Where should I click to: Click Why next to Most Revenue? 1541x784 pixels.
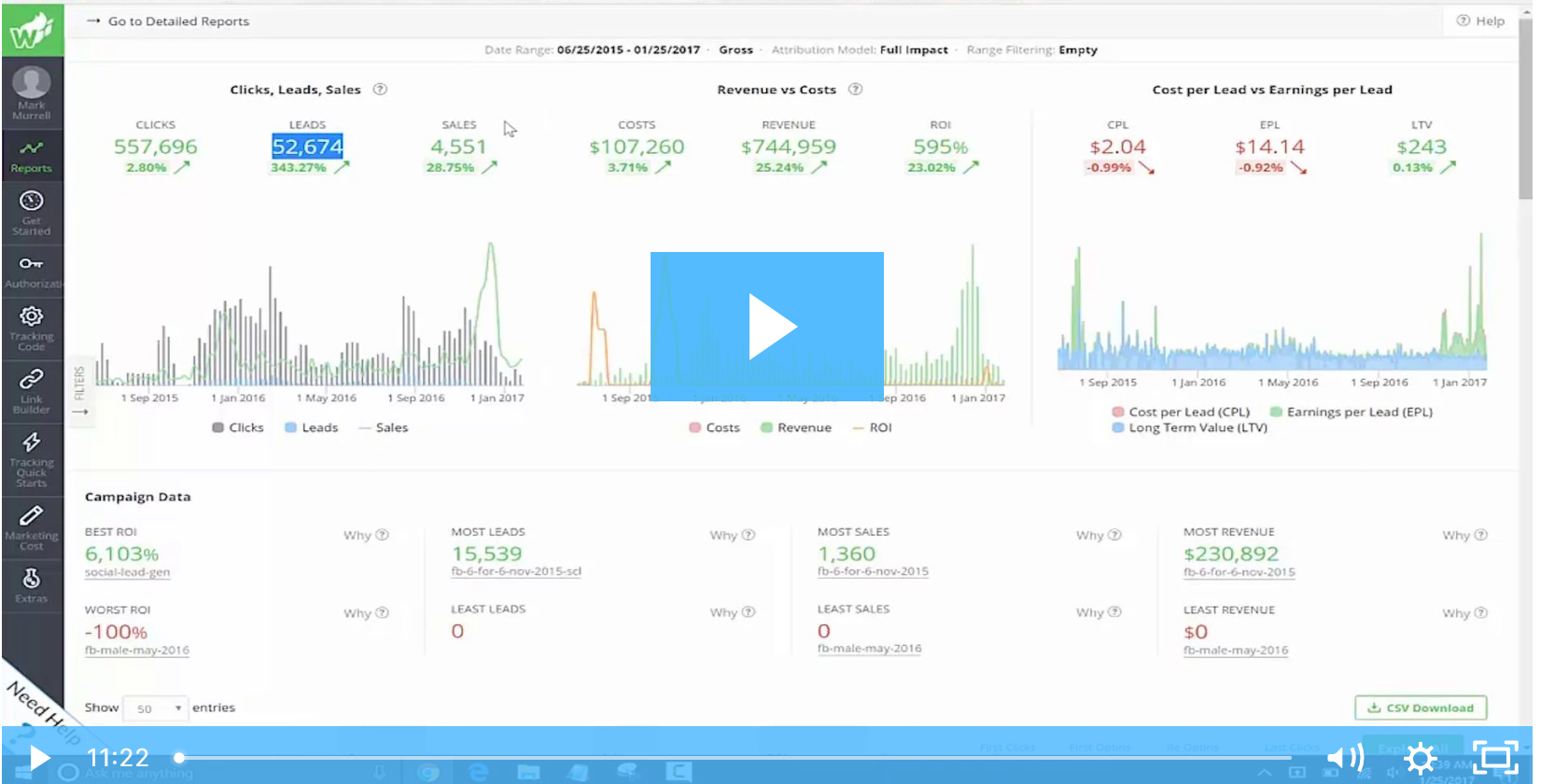pyautogui.click(x=1465, y=536)
